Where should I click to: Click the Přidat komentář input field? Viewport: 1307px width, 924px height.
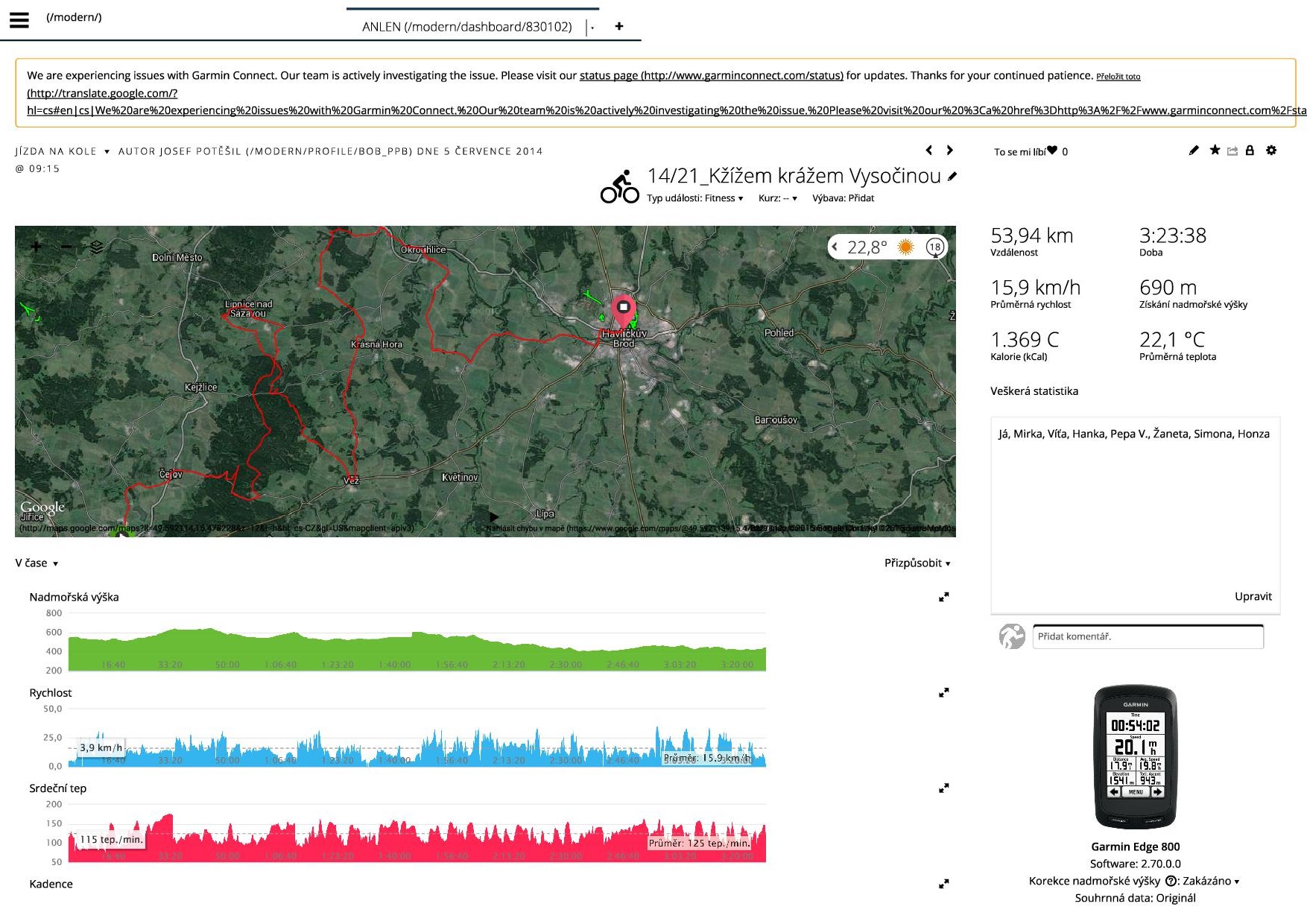click(x=1148, y=636)
